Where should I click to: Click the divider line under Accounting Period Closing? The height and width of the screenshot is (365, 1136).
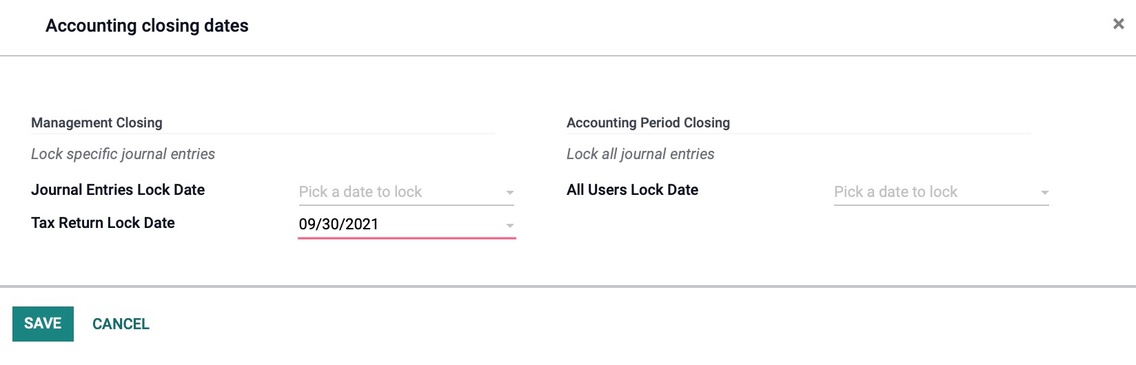(x=798, y=134)
